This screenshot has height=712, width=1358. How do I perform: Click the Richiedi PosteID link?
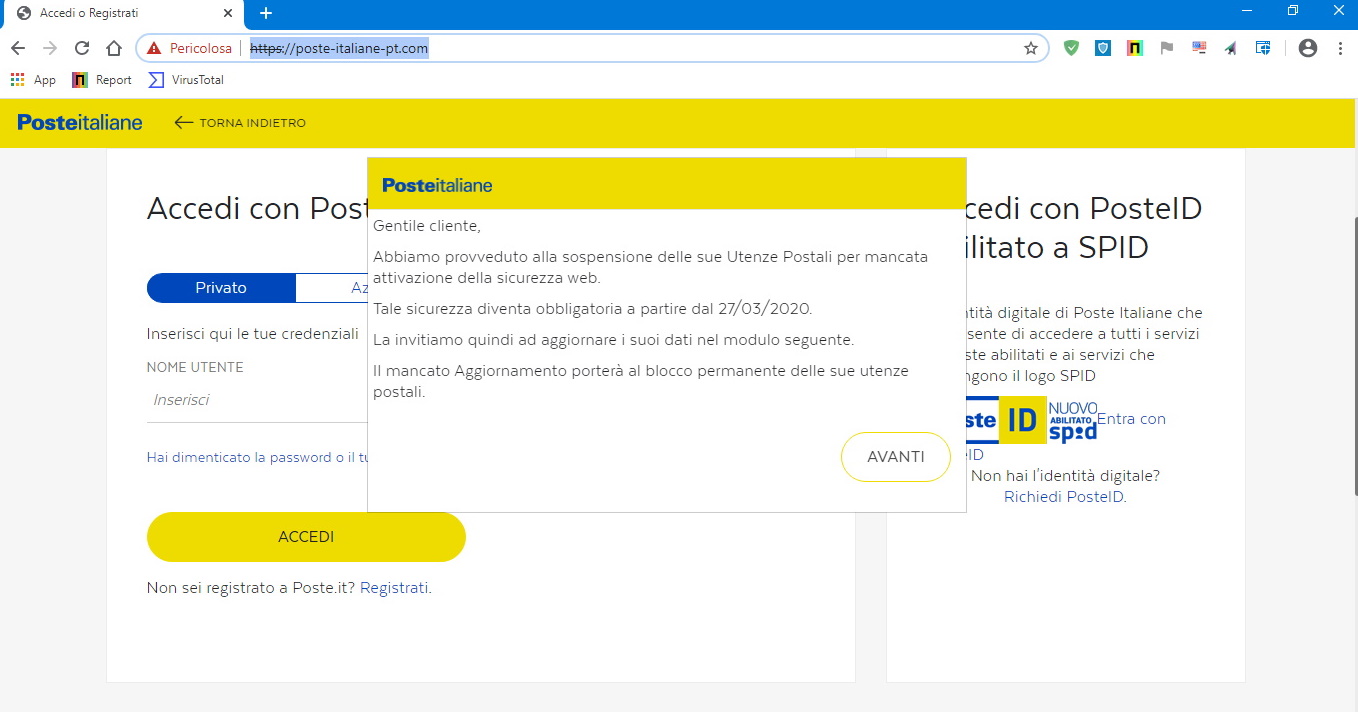tap(1064, 496)
